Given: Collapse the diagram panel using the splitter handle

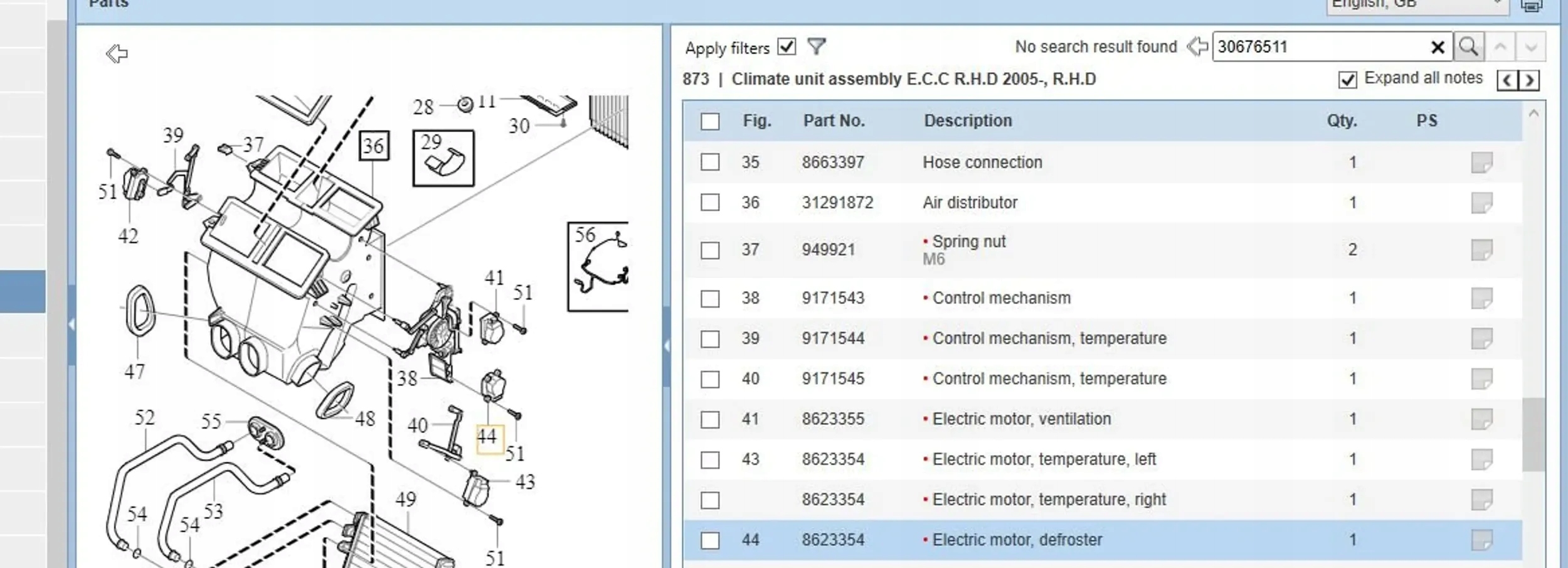Looking at the screenshot, I should (x=666, y=345).
